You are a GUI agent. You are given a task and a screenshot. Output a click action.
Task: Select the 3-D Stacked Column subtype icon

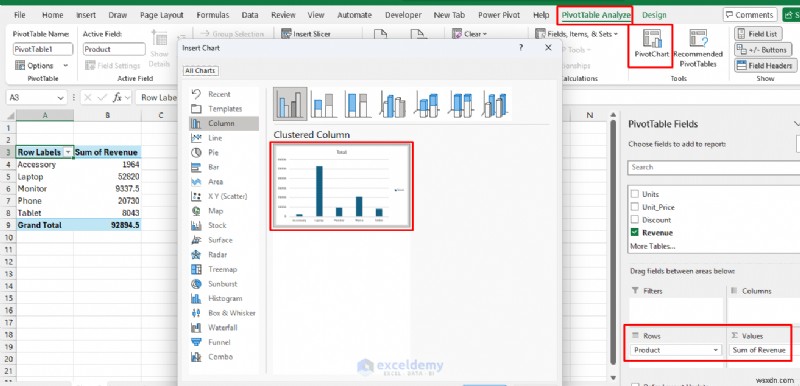(427, 104)
